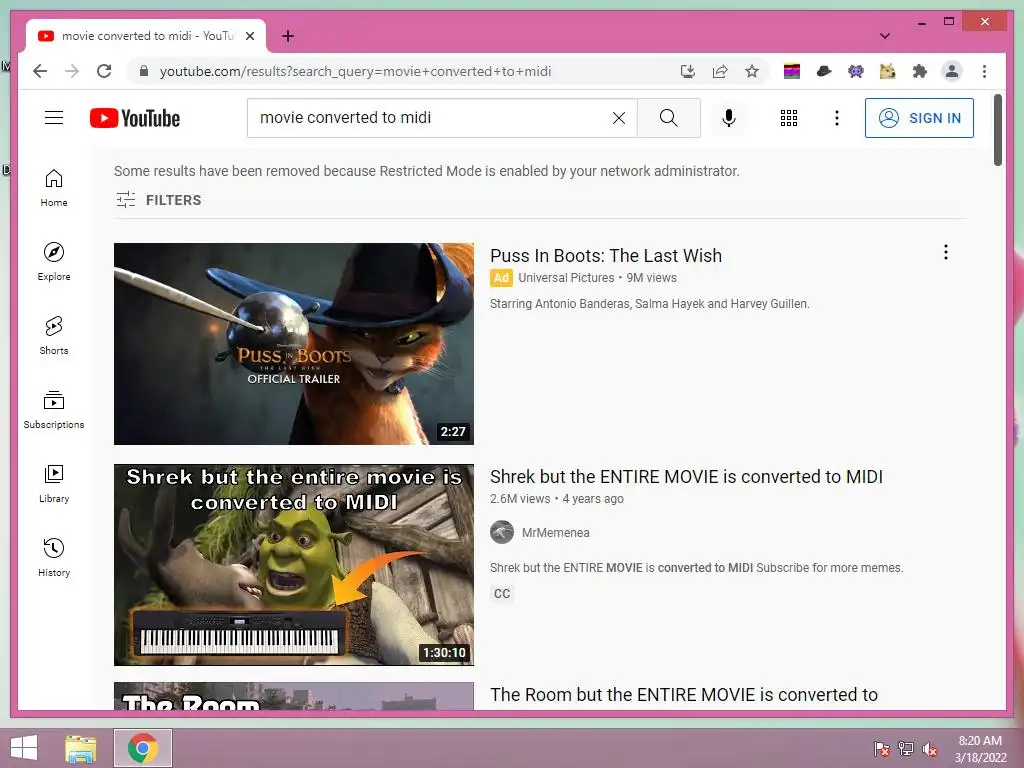The height and width of the screenshot is (768, 1024).
Task: Click 'The Room but the ENTIRE MOVIE' title
Action: click(684, 695)
